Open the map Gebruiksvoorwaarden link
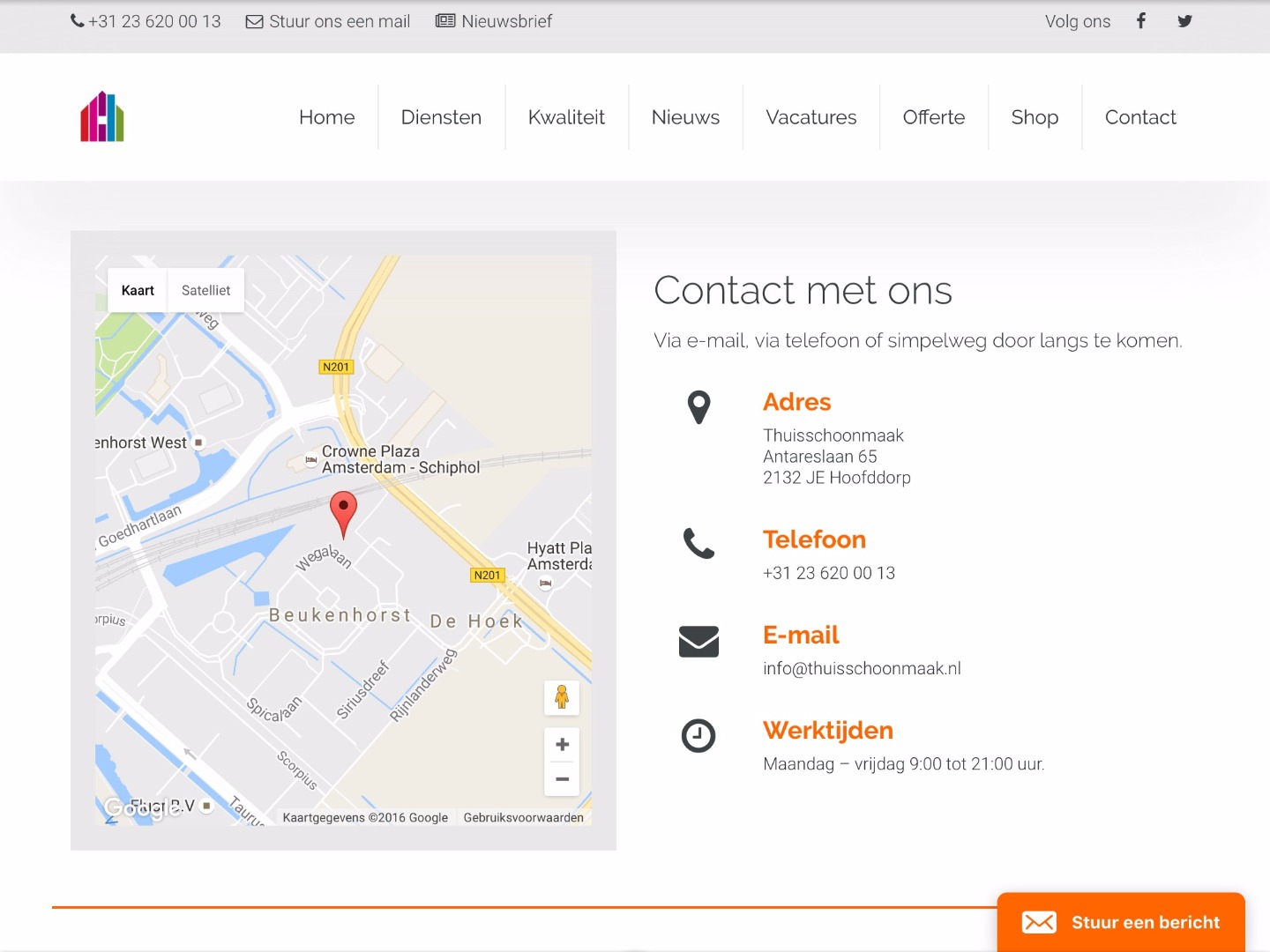The width and height of the screenshot is (1270, 952). tap(523, 817)
